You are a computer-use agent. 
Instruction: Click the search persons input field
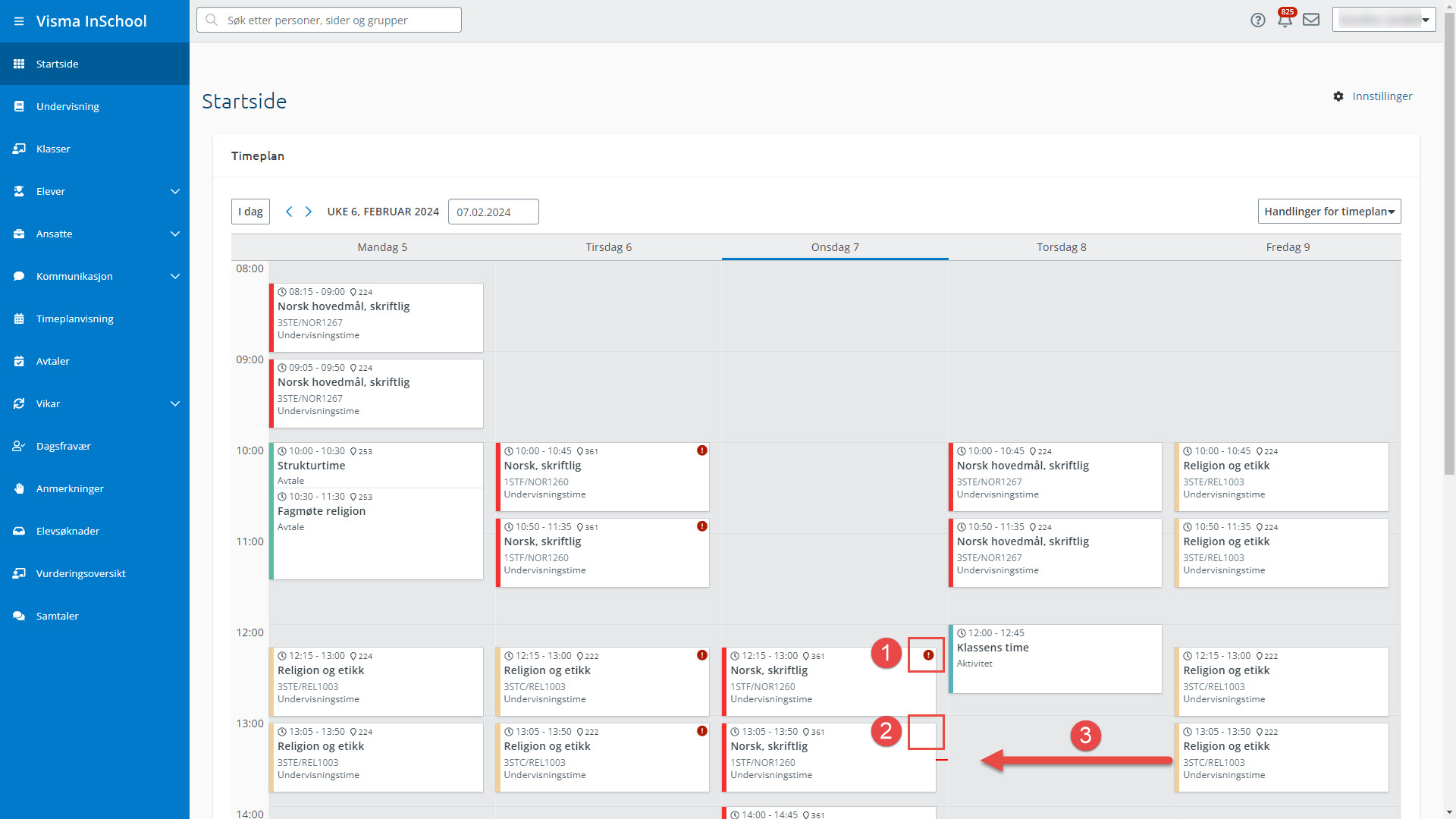329,20
